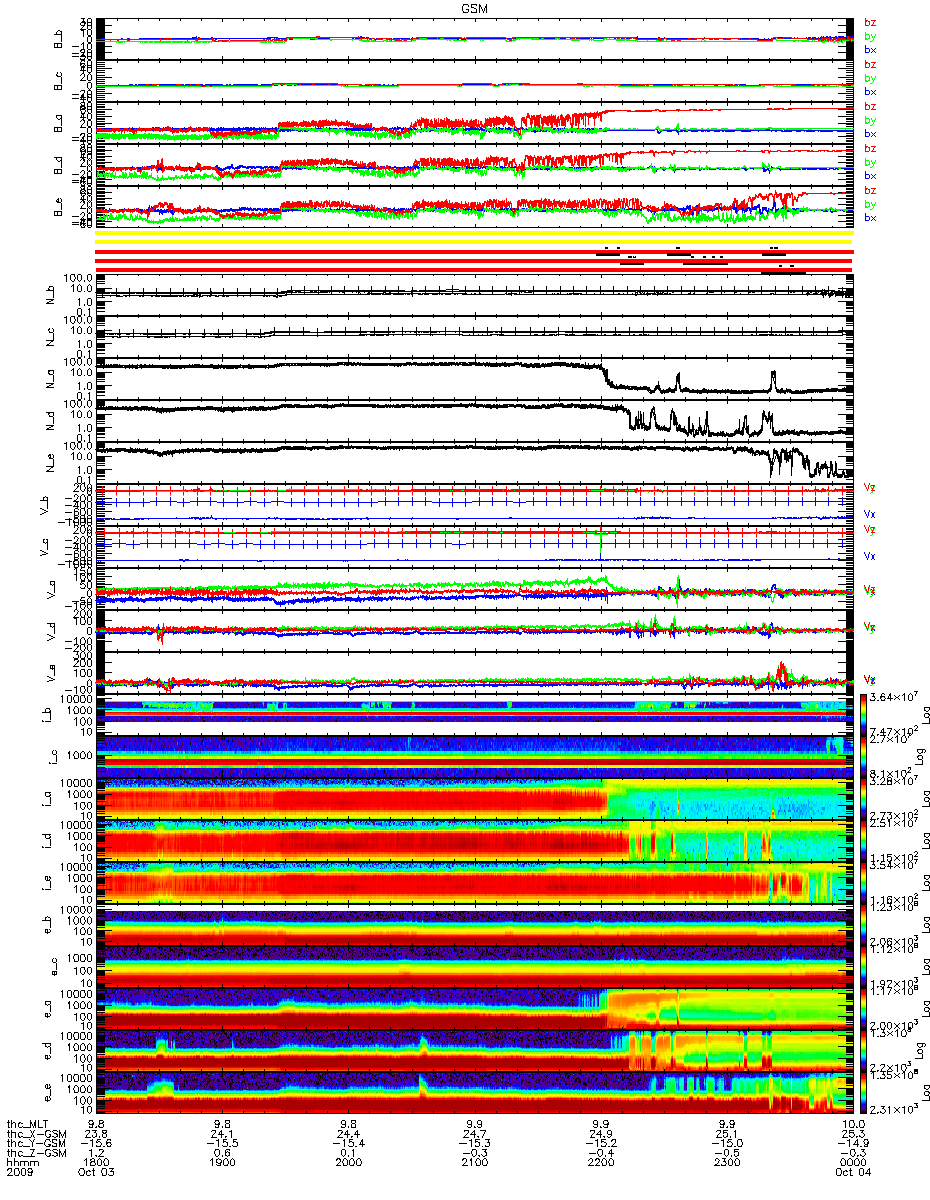The width and height of the screenshot is (930, 1200).
Task: Click the 1900 time tick label
Action: pyautogui.click(x=221, y=1163)
